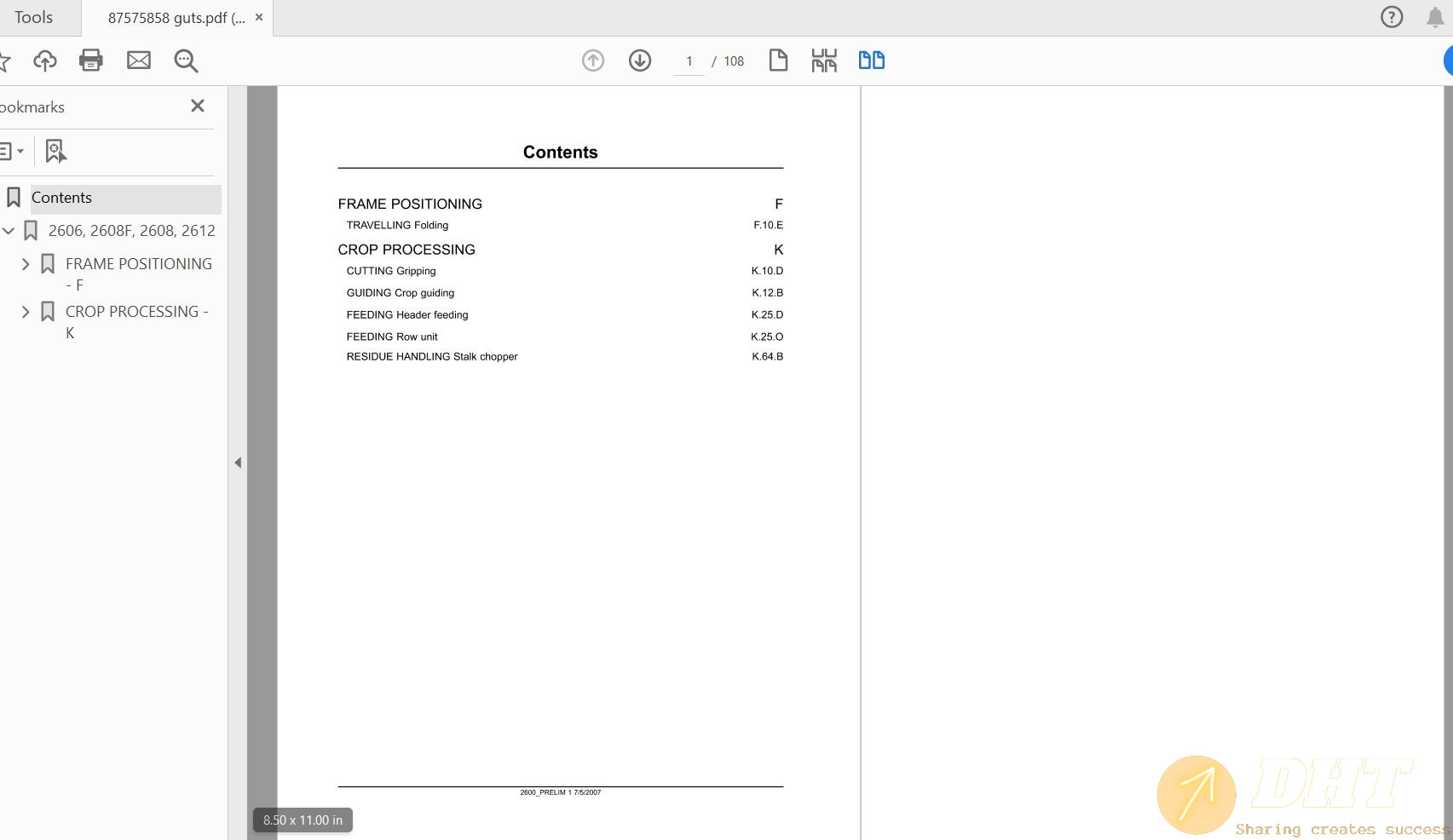Go to previous page arrow

coord(593,60)
